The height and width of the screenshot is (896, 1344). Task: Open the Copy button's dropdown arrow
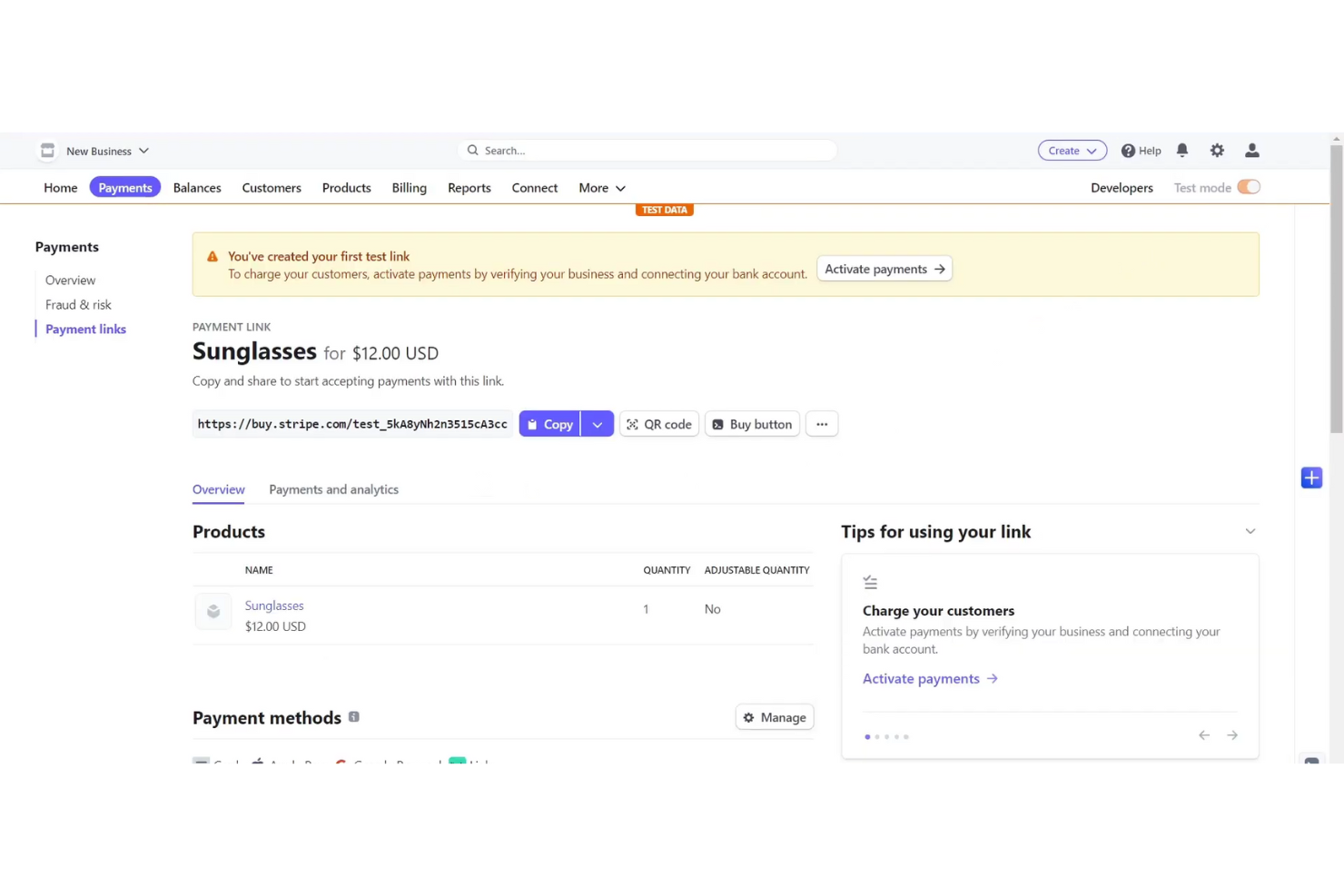pos(598,424)
